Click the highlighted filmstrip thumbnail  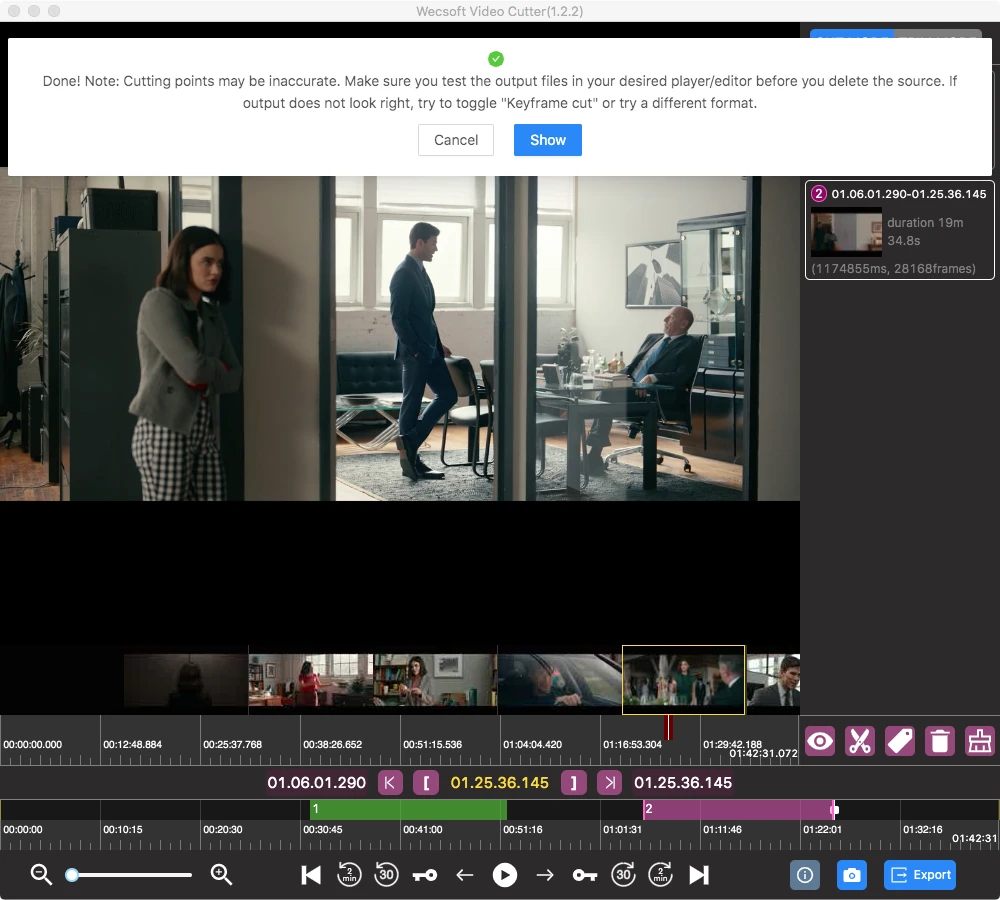coord(683,680)
